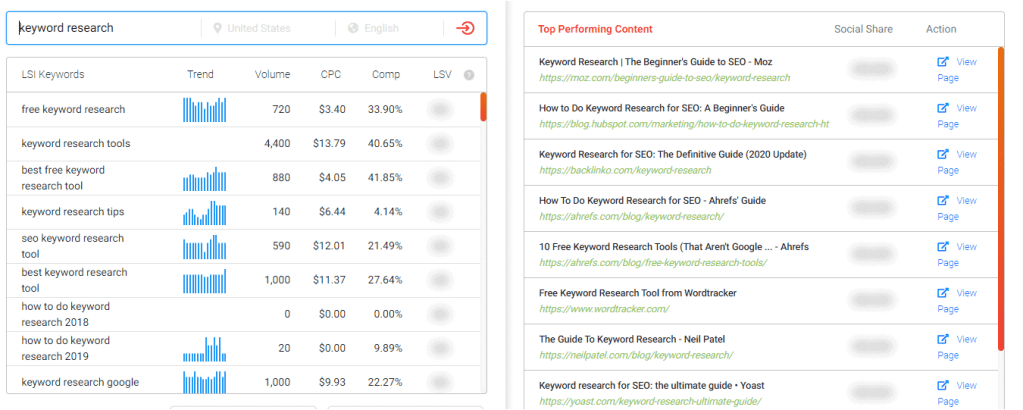Click the keyword research search field
Image resolution: width=1023 pixels, height=410 pixels.
(x=105, y=28)
